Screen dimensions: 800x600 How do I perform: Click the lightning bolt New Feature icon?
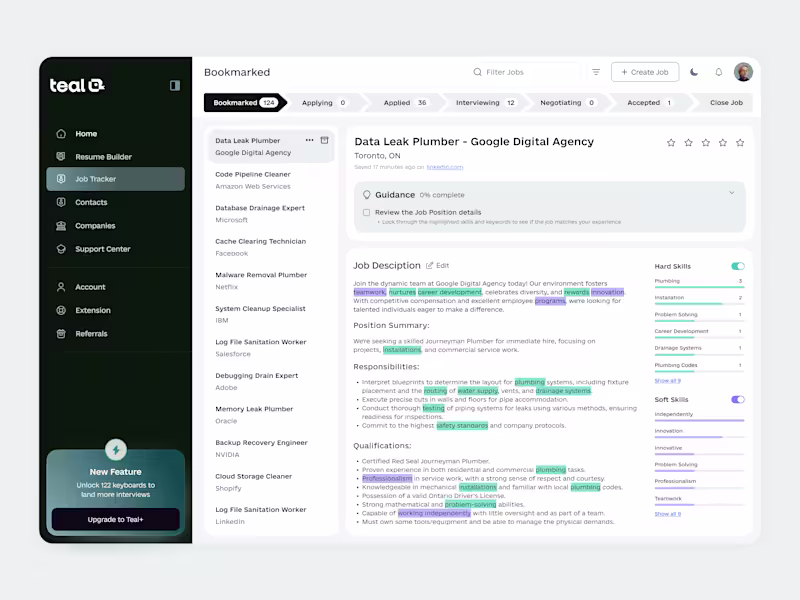[116, 449]
